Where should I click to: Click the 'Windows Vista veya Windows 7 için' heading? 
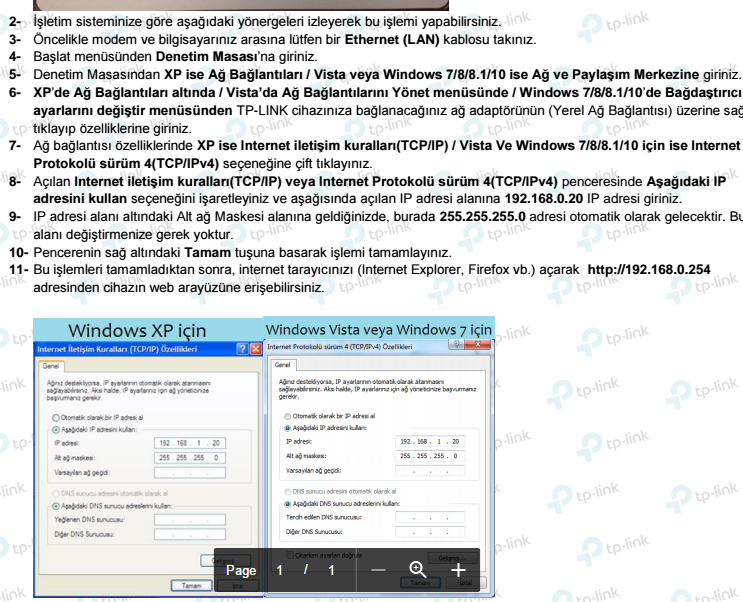tap(379, 329)
